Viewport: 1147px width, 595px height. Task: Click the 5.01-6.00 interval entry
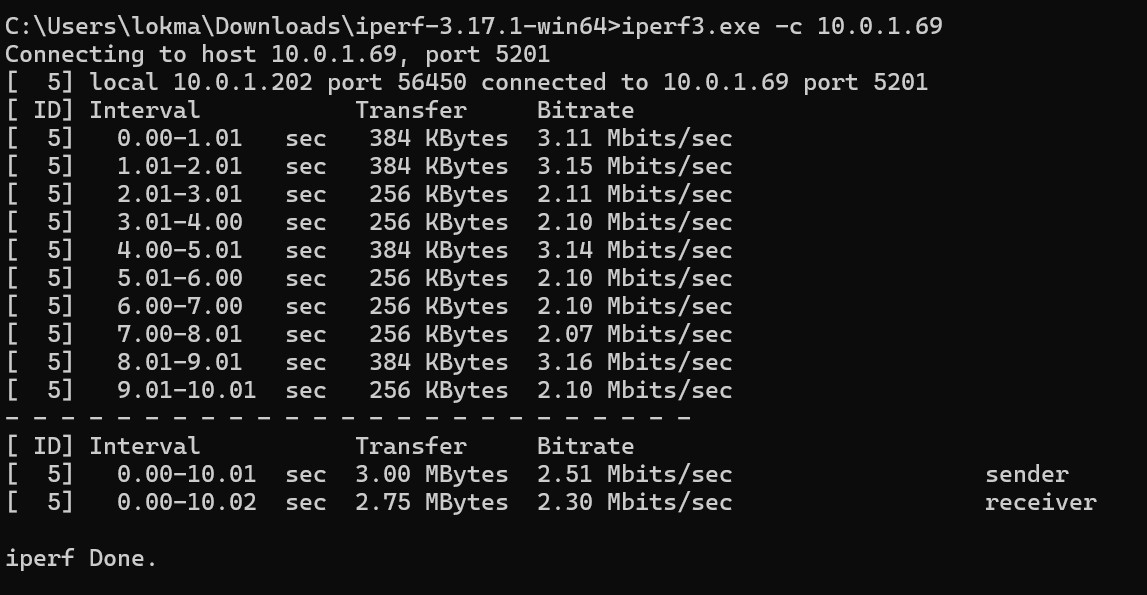(x=179, y=278)
